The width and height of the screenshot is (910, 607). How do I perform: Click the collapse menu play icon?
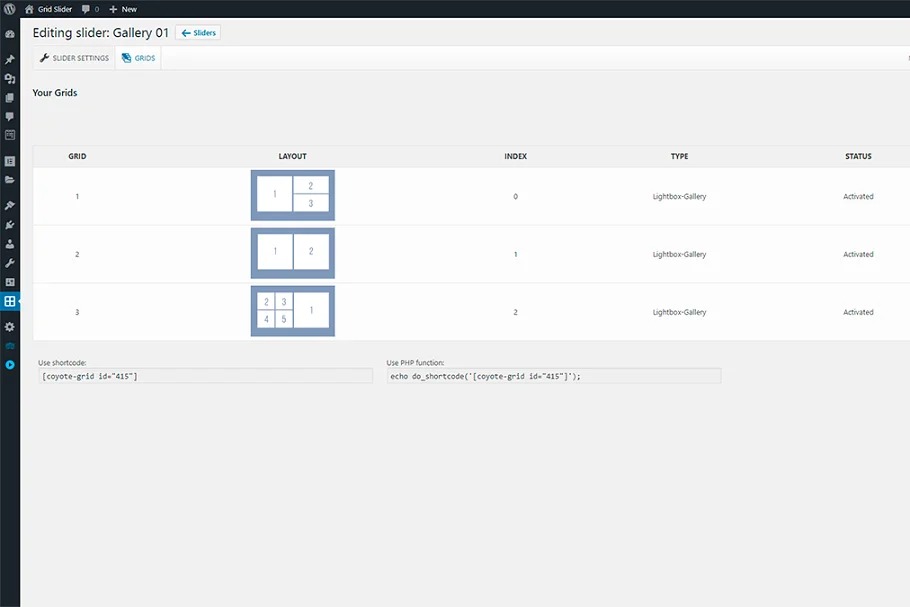click(x=10, y=365)
